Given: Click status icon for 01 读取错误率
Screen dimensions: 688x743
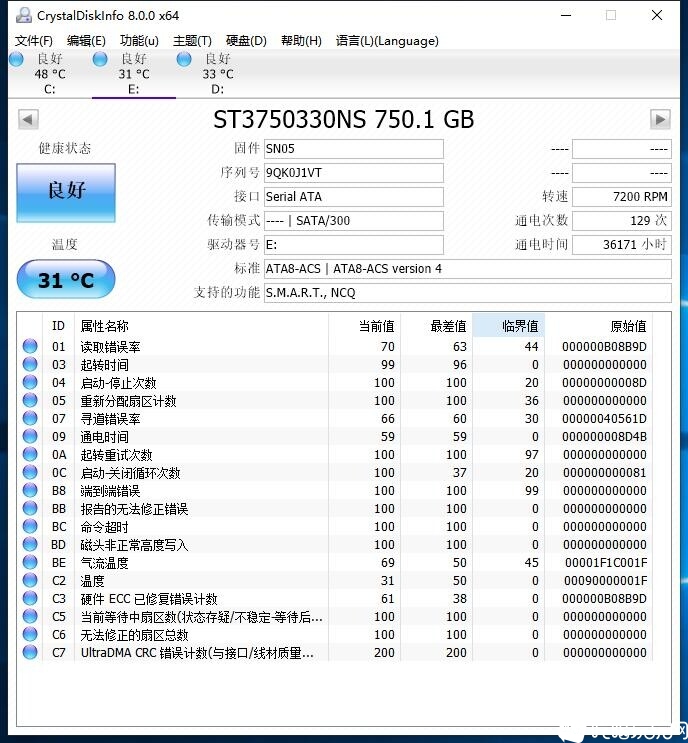Looking at the screenshot, I should [x=30, y=346].
